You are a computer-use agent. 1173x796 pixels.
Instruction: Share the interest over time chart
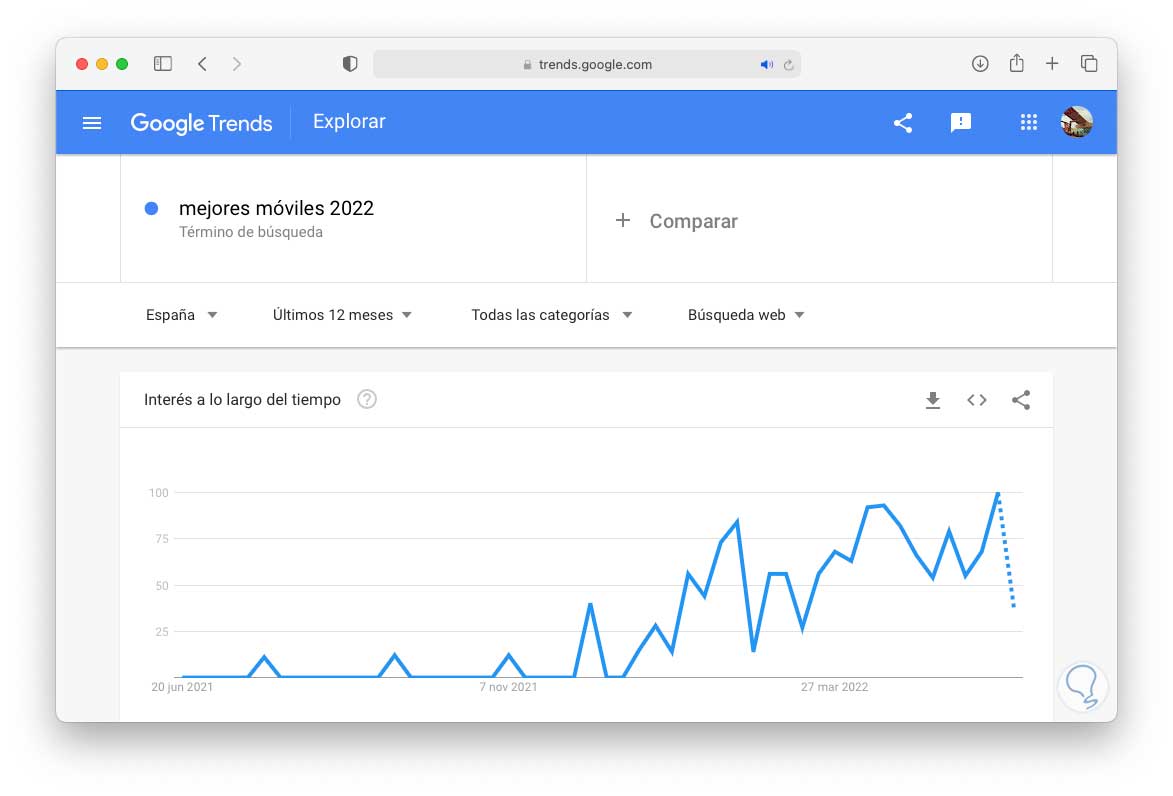[1021, 400]
